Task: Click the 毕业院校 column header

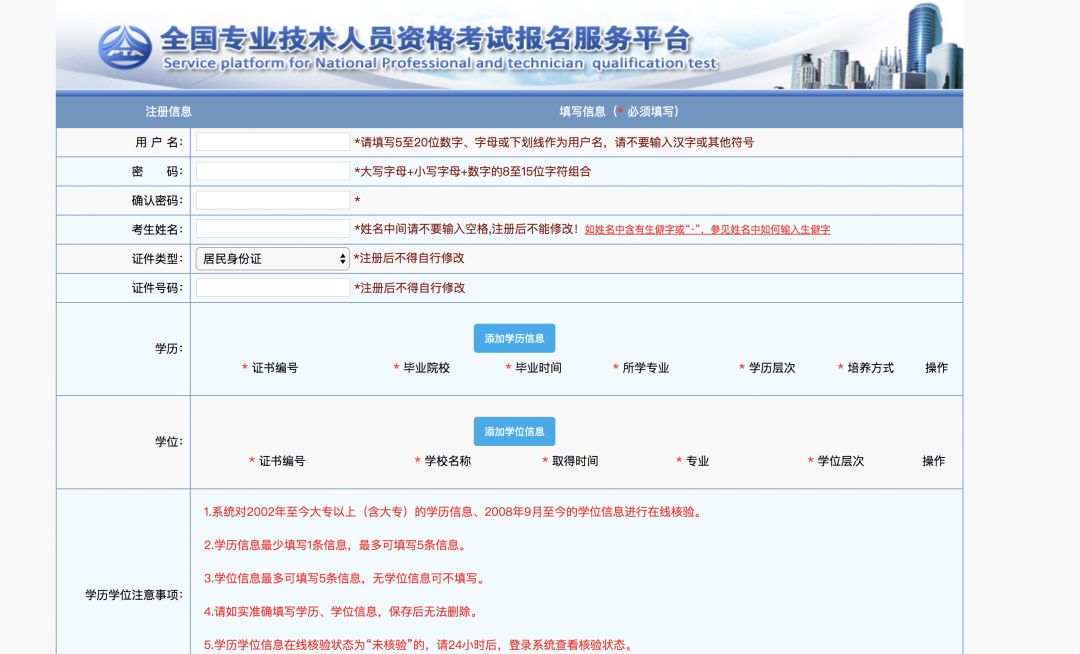Action: (426, 368)
